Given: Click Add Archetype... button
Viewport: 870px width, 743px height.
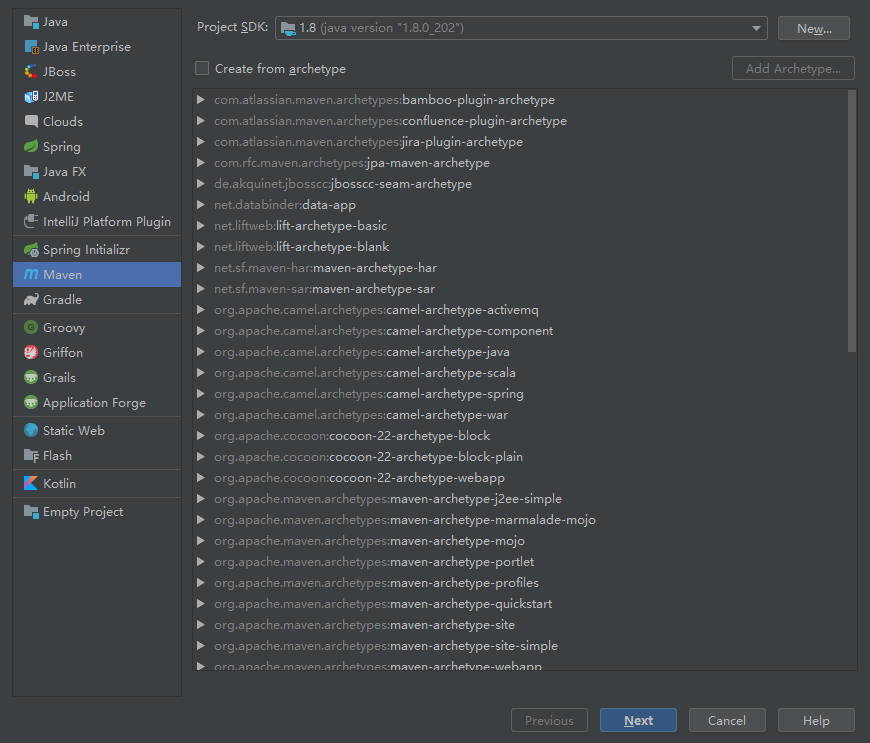Looking at the screenshot, I should coord(793,68).
